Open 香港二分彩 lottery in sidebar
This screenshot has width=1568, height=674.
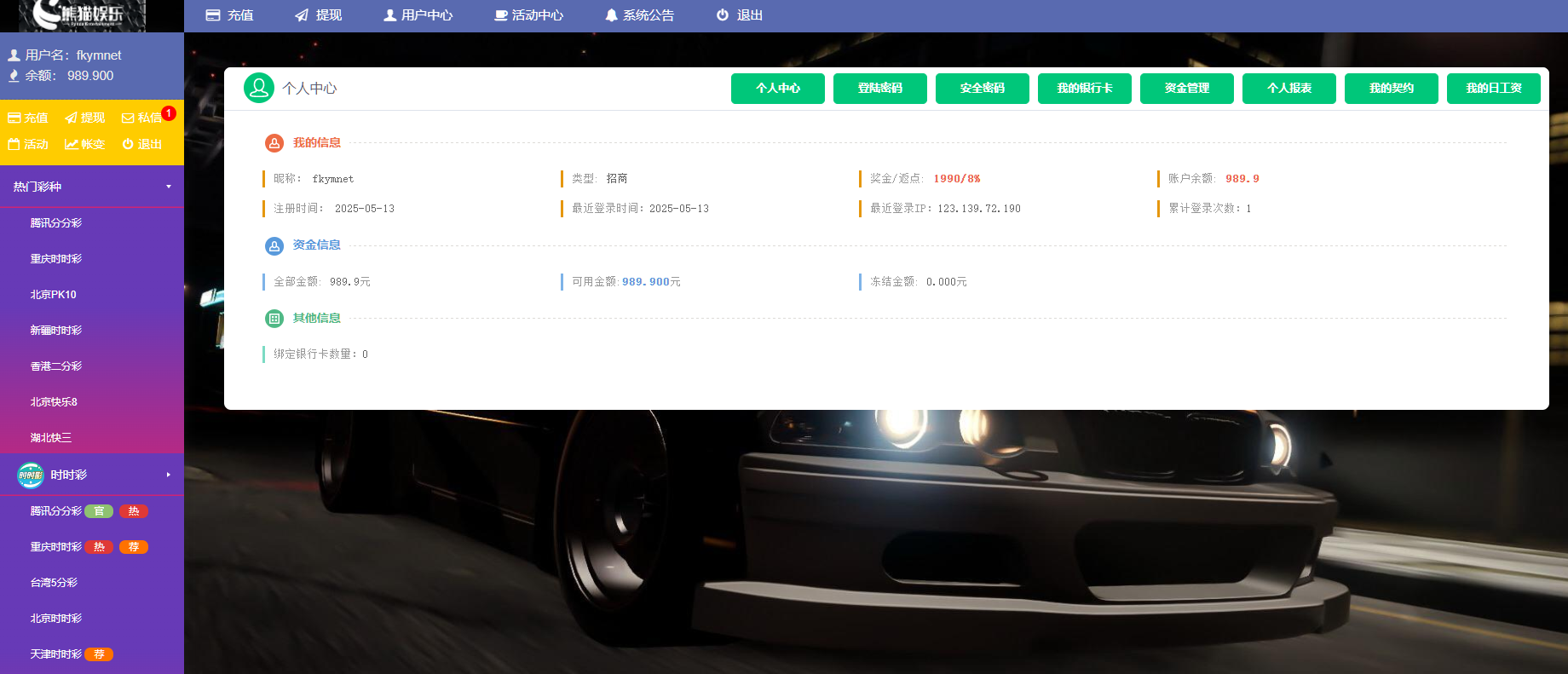tap(56, 366)
